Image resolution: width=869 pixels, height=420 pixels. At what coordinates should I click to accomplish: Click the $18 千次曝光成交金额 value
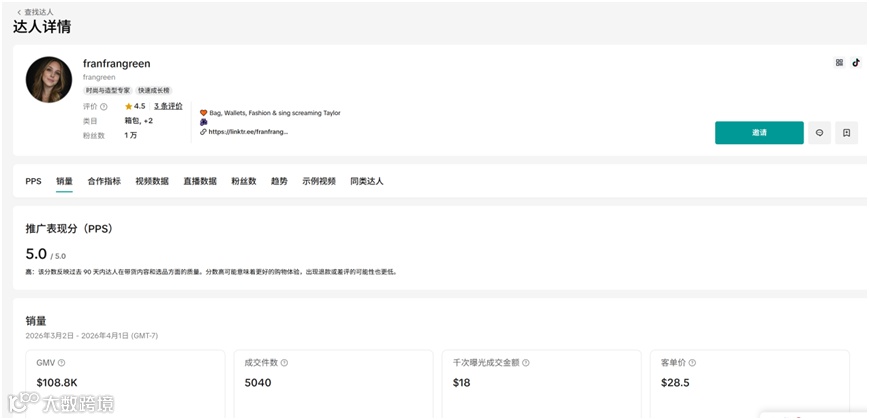coord(461,383)
